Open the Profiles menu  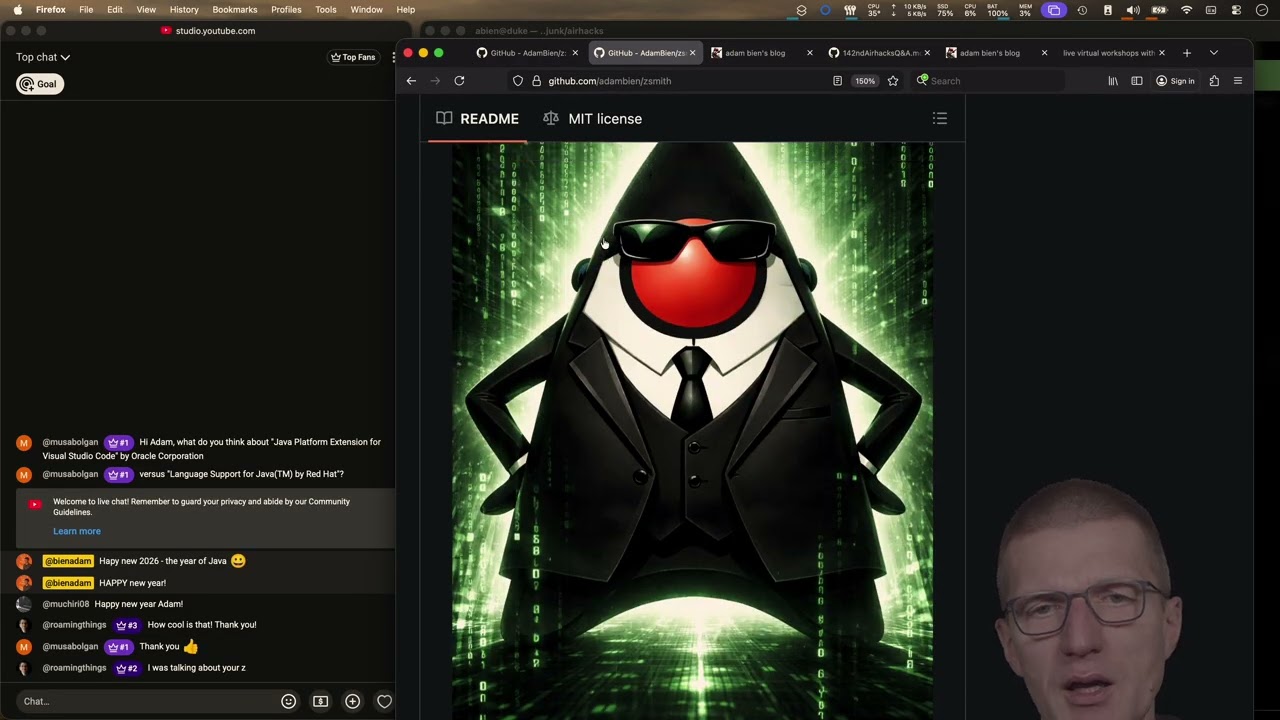tap(286, 10)
